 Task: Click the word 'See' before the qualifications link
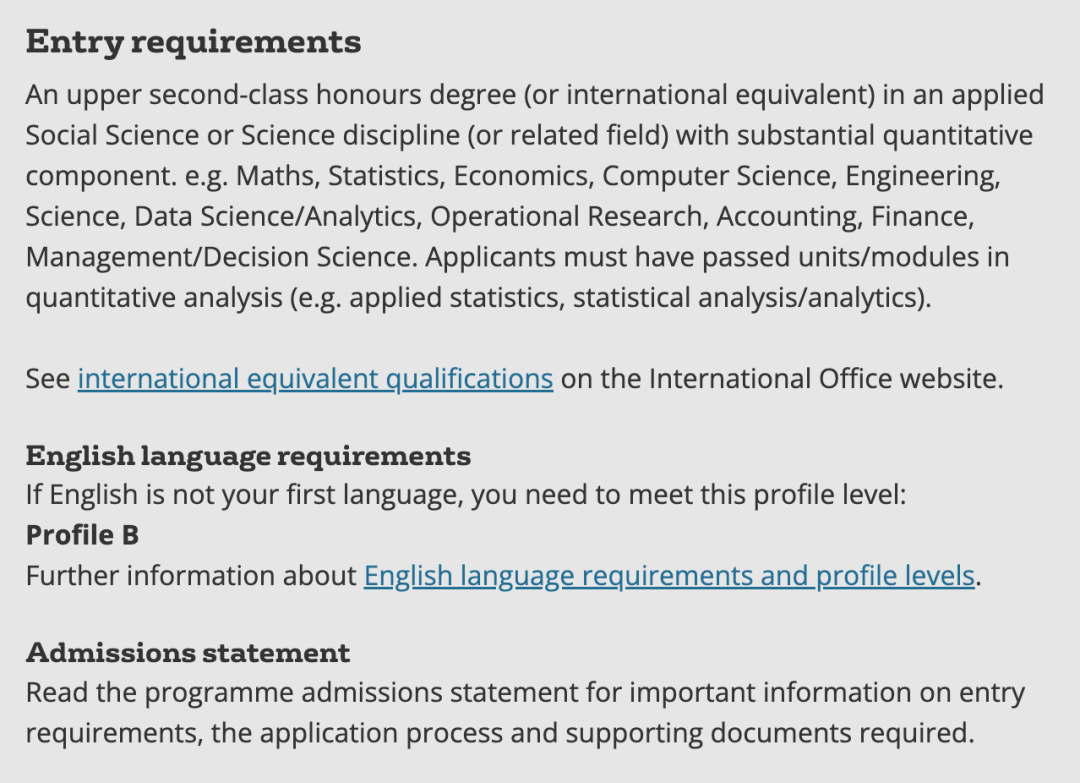pos(48,379)
